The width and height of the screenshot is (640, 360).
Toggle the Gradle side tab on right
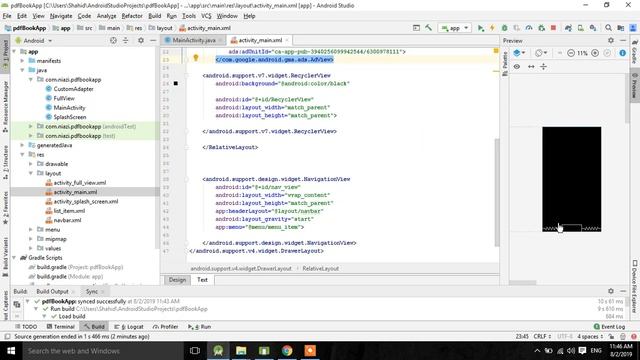click(635, 52)
